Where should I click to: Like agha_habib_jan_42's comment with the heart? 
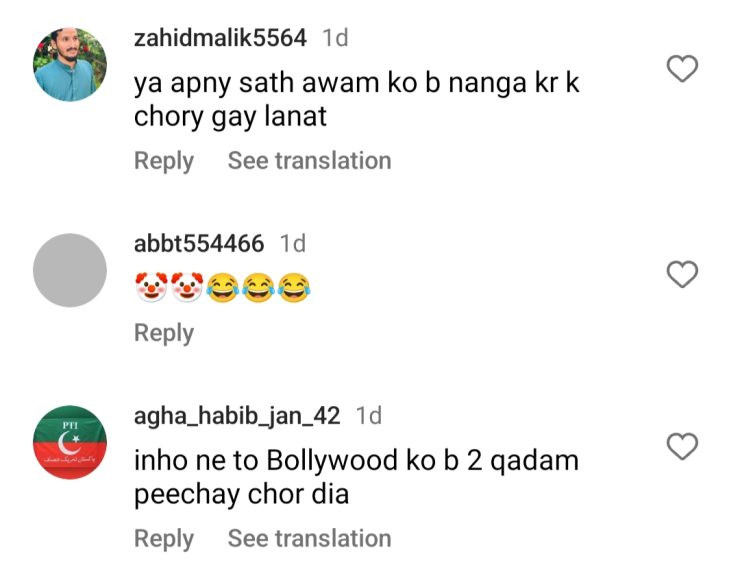[x=682, y=446]
